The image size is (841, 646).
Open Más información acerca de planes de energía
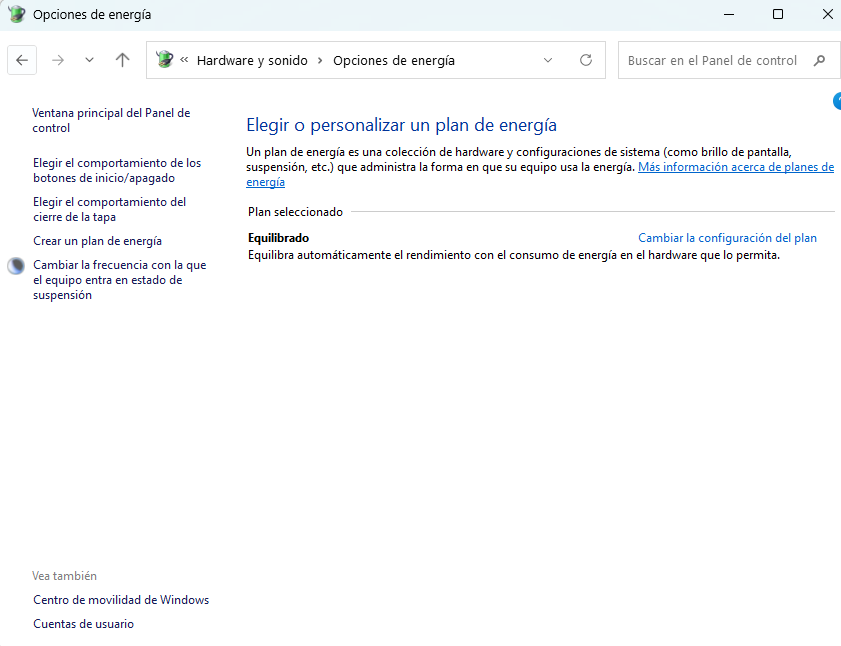click(736, 166)
